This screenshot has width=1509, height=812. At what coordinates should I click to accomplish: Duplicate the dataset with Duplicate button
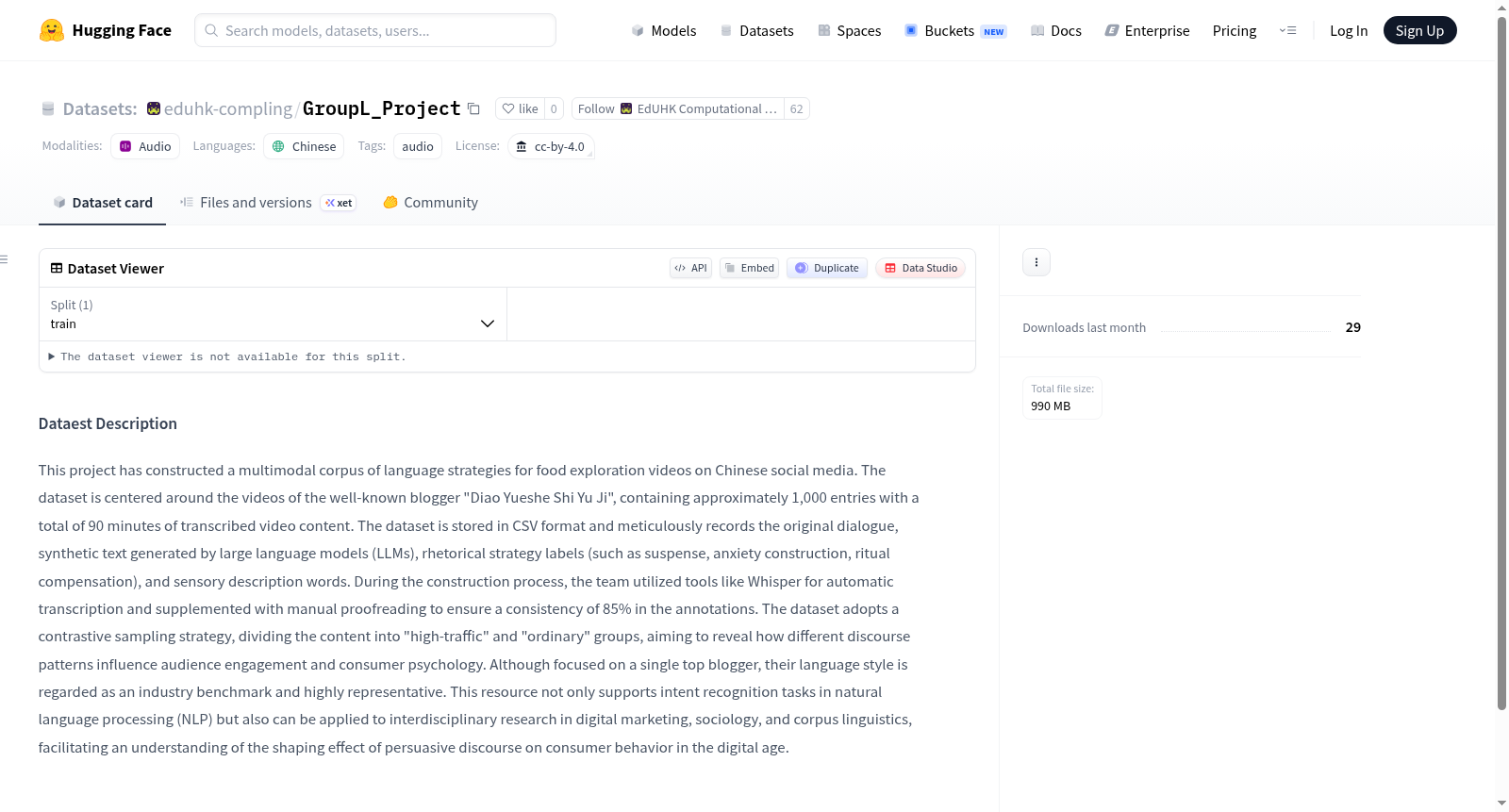click(826, 268)
